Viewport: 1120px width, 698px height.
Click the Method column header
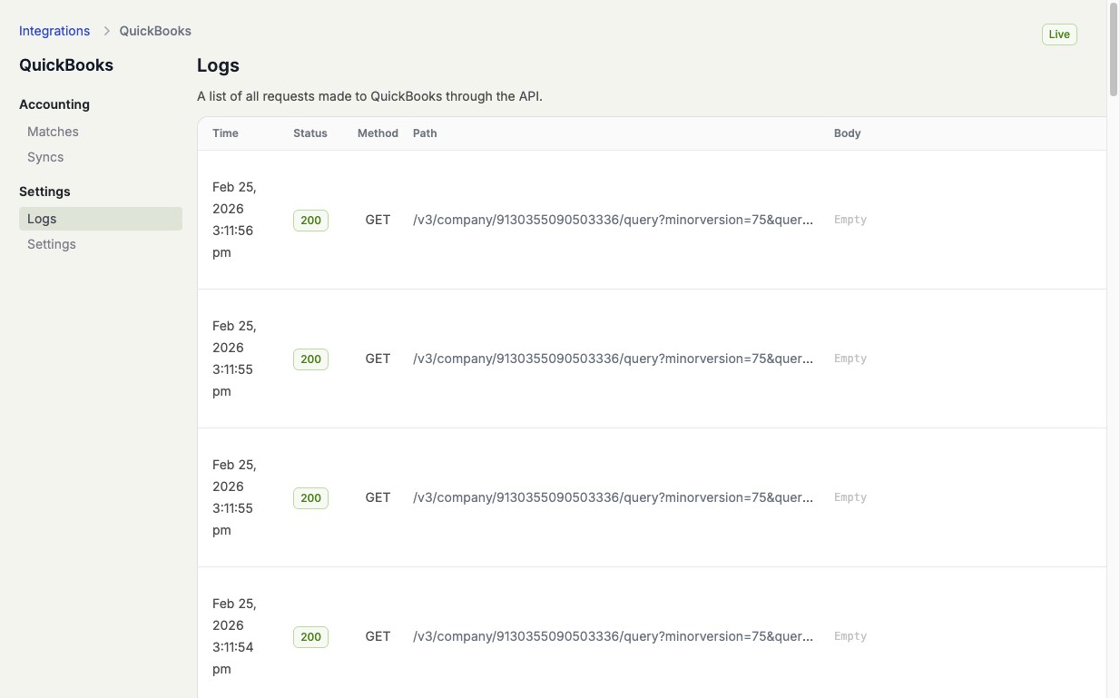point(377,133)
